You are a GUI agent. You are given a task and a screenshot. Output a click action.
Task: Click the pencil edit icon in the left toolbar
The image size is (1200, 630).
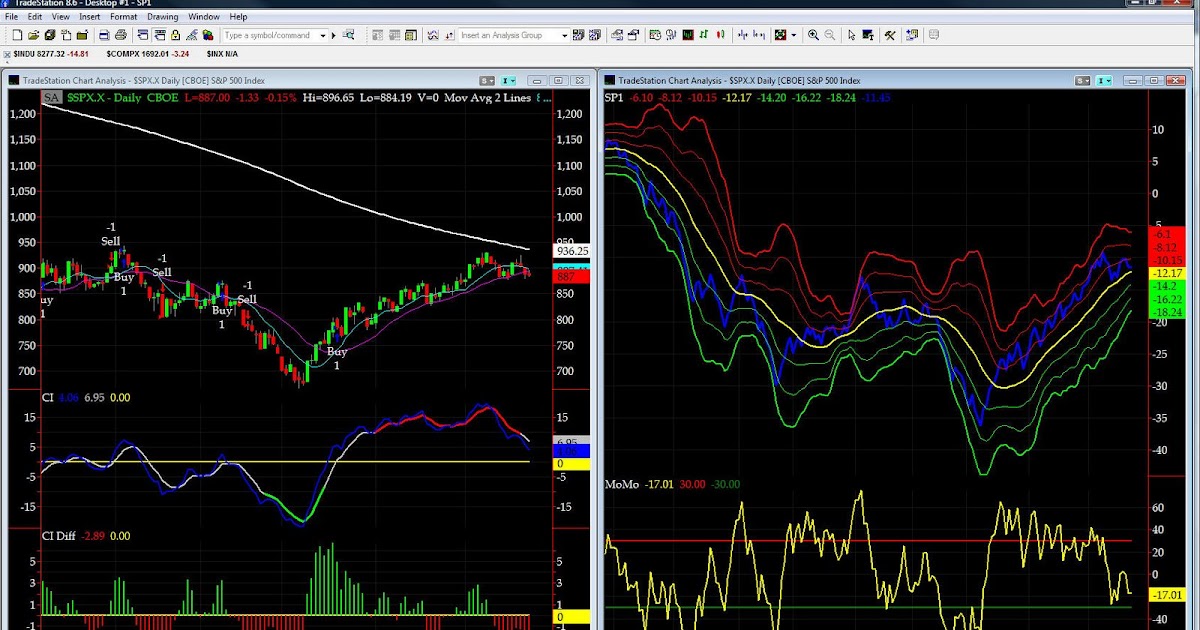pos(191,35)
